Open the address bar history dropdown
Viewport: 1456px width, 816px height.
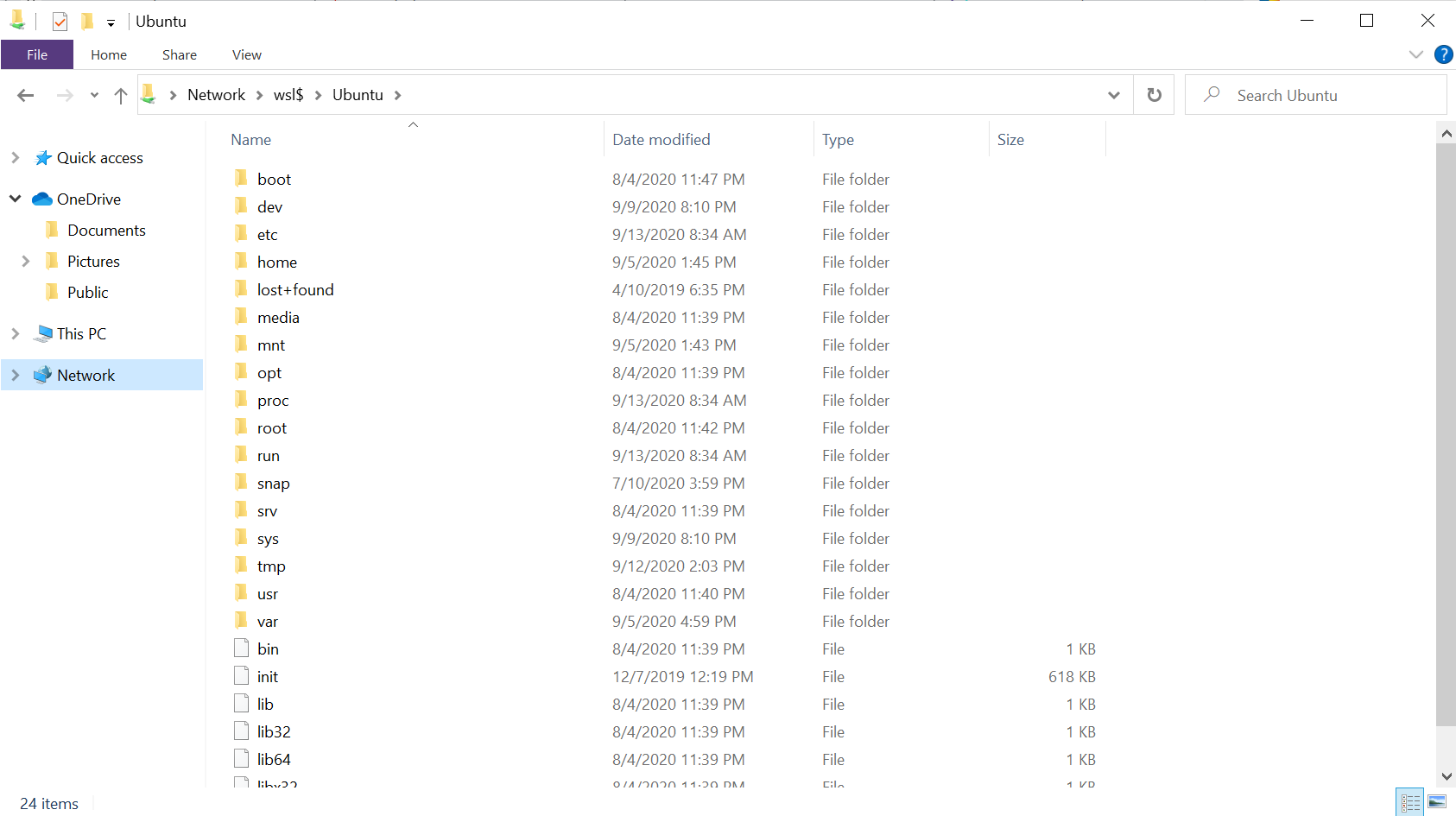tap(1114, 95)
